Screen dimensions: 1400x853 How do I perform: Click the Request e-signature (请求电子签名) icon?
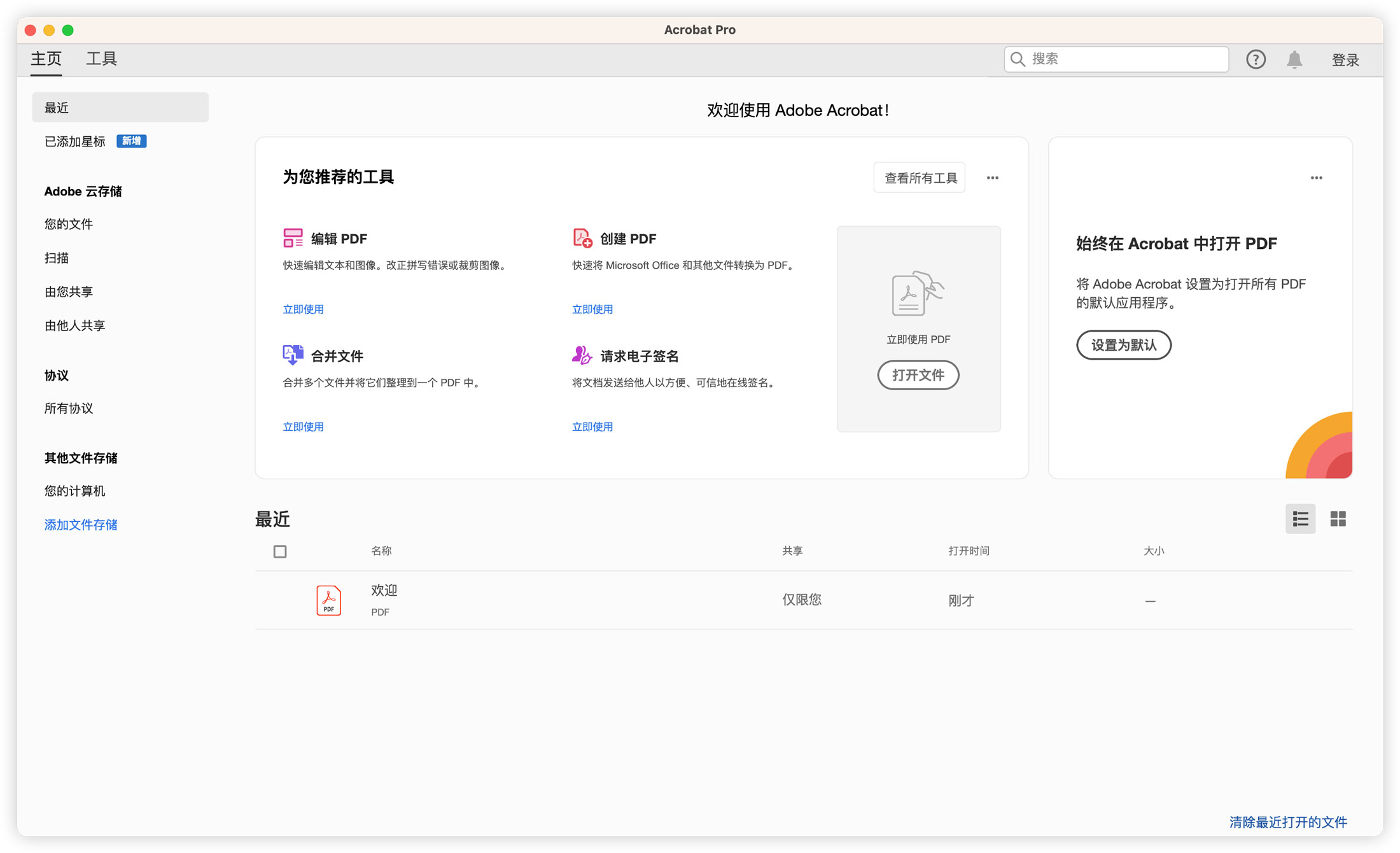(x=582, y=355)
